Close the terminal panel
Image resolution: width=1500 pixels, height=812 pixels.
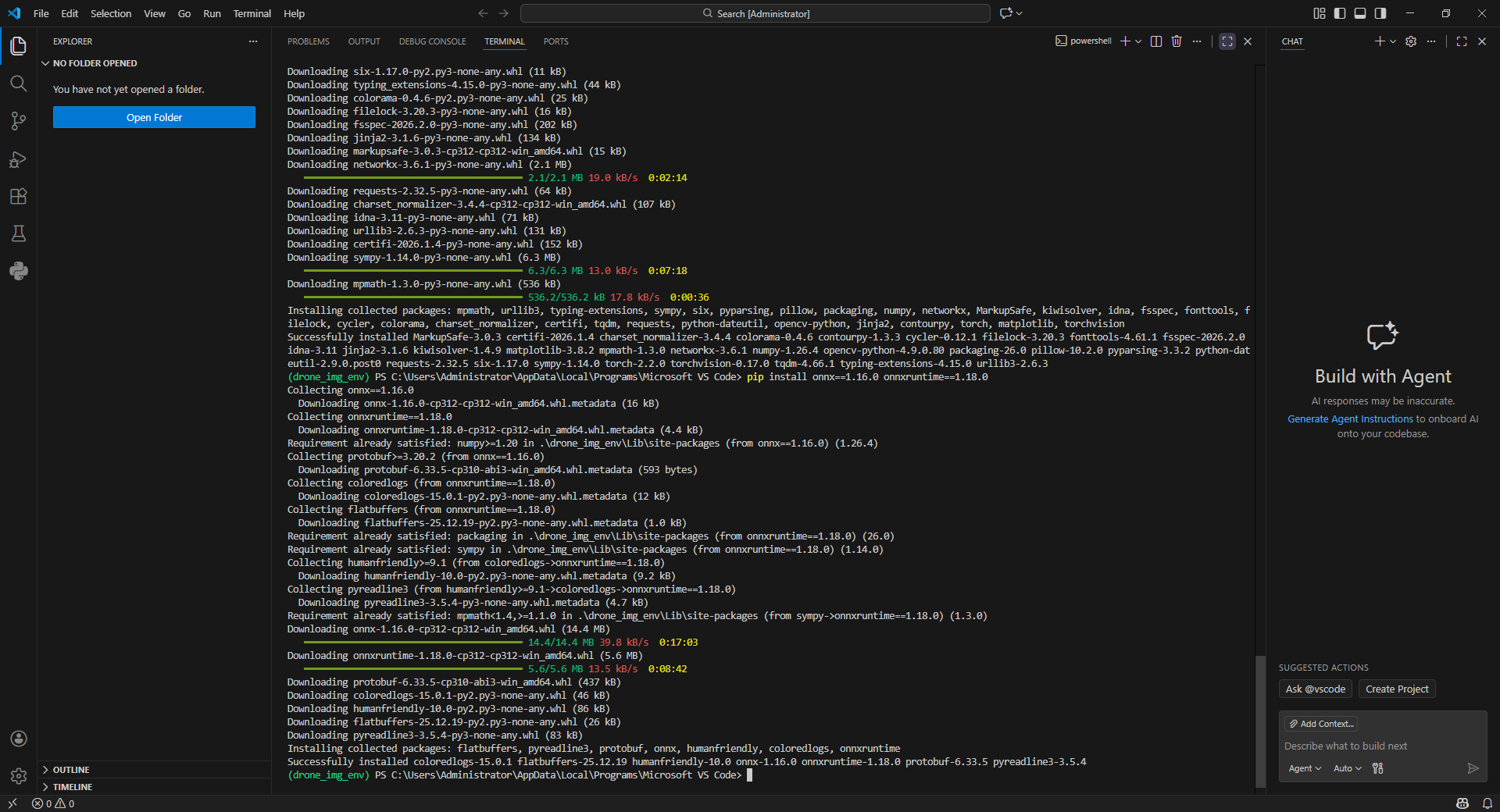tap(1248, 41)
